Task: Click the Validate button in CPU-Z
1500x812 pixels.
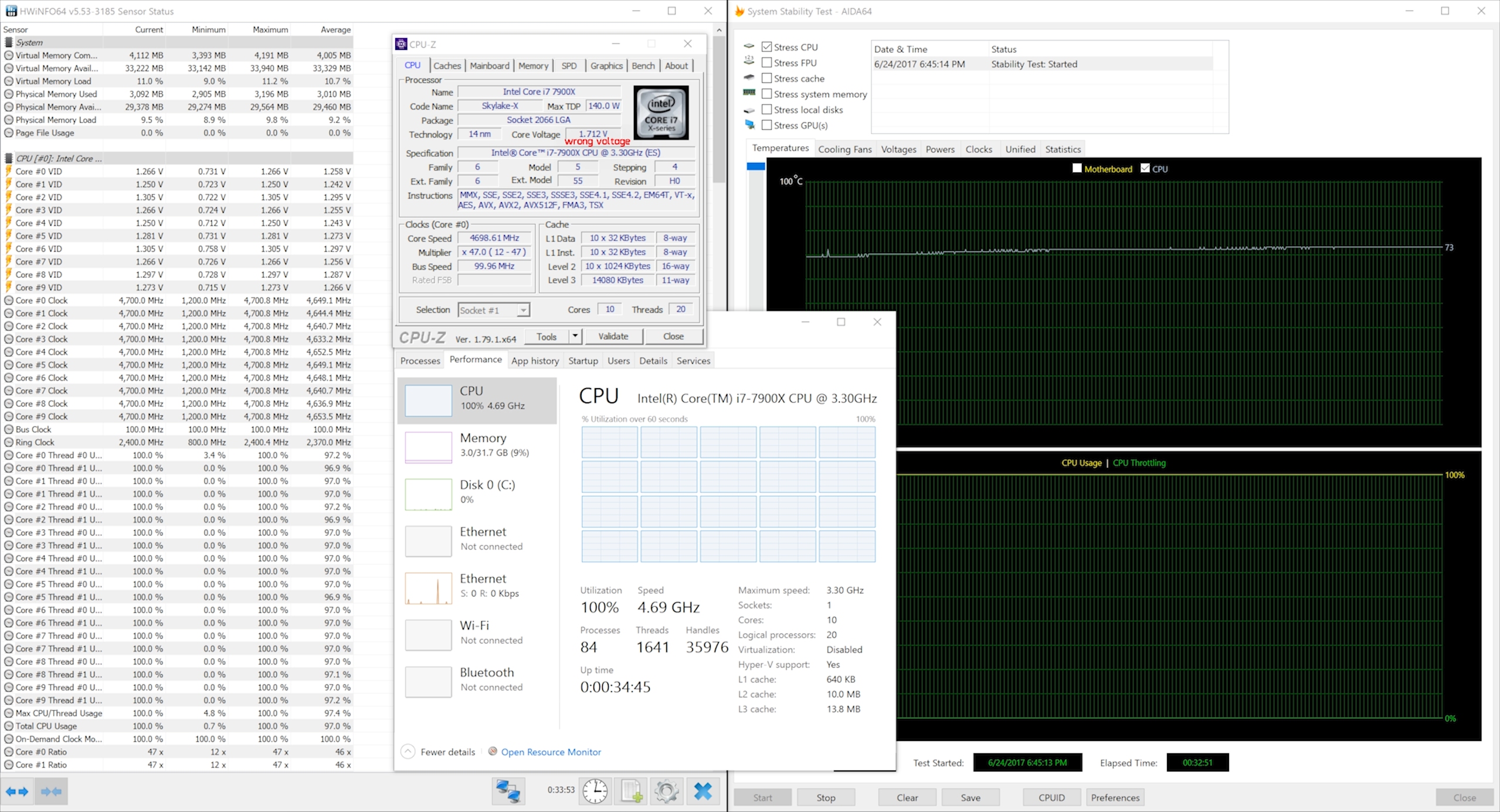Action: coord(613,336)
